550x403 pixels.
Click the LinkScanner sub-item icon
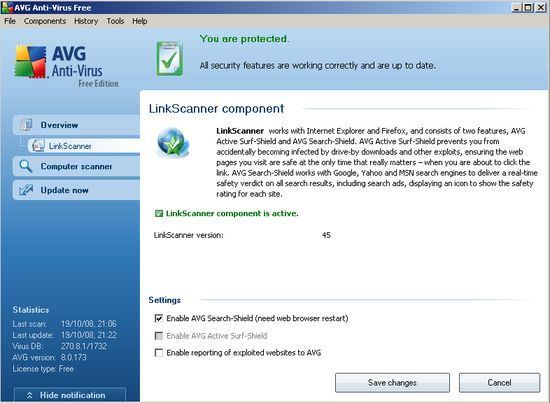tap(38, 146)
